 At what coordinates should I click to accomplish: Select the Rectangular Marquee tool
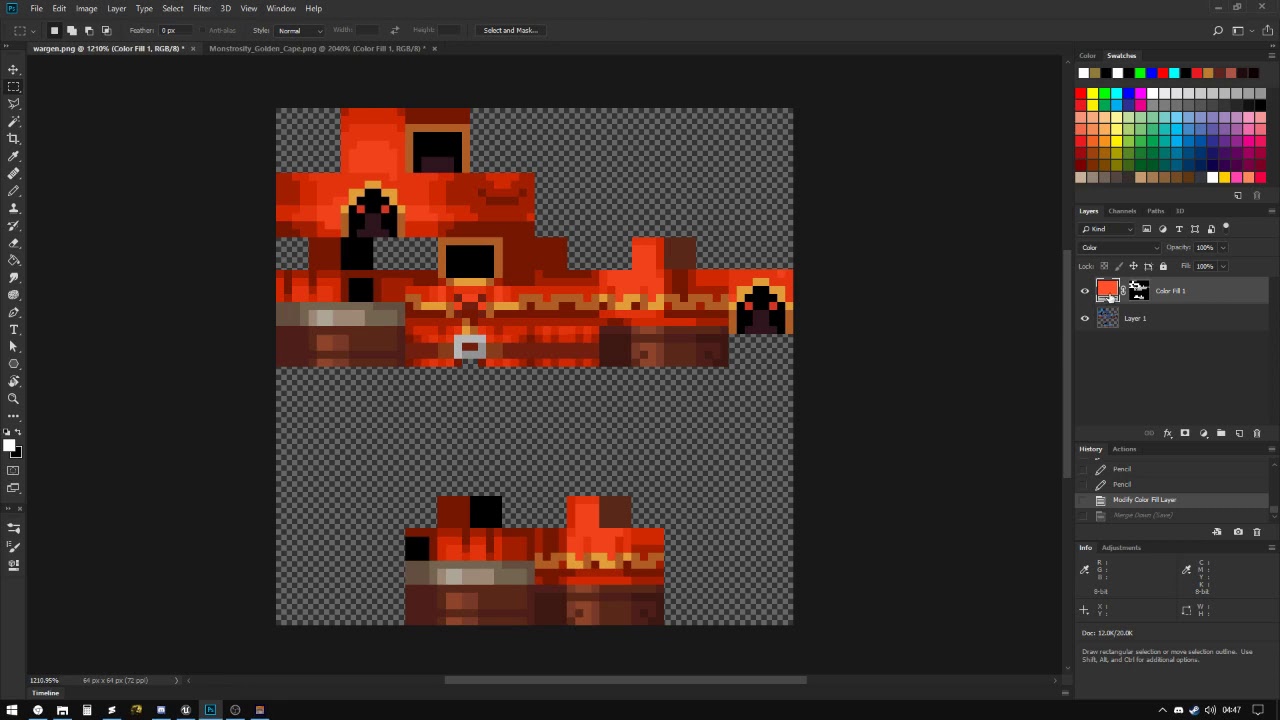[x=14, y=87]
